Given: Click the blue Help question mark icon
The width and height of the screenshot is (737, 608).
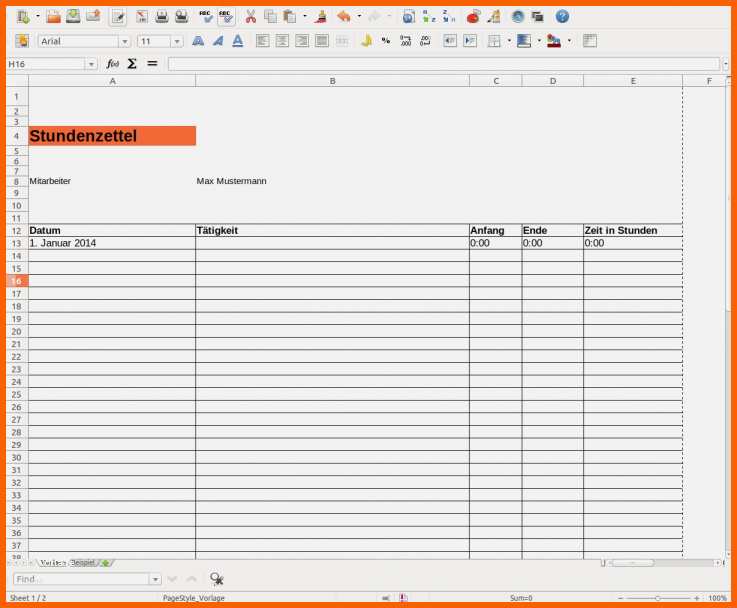Looking at the screenshot, I should pos(562,17).
